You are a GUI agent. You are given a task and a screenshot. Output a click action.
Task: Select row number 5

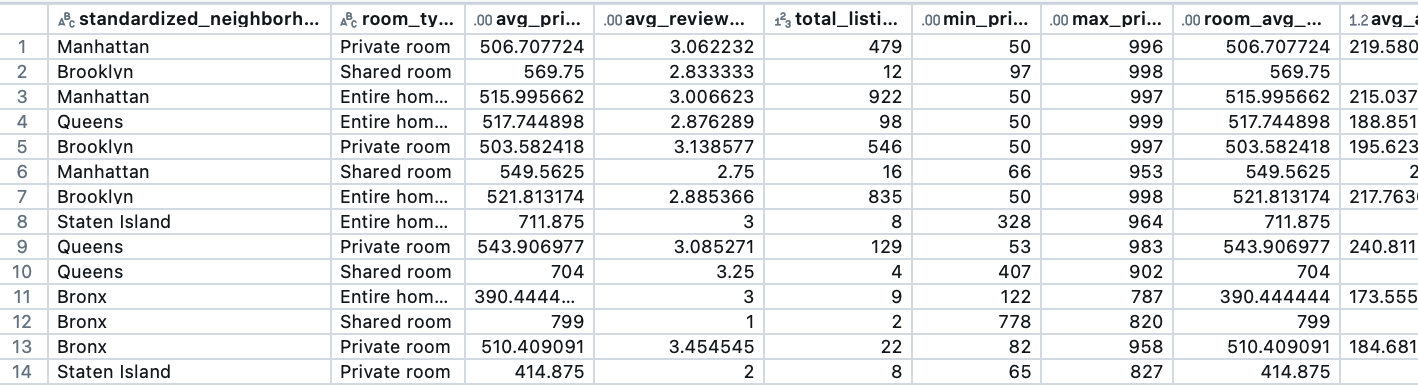(24, 147)
